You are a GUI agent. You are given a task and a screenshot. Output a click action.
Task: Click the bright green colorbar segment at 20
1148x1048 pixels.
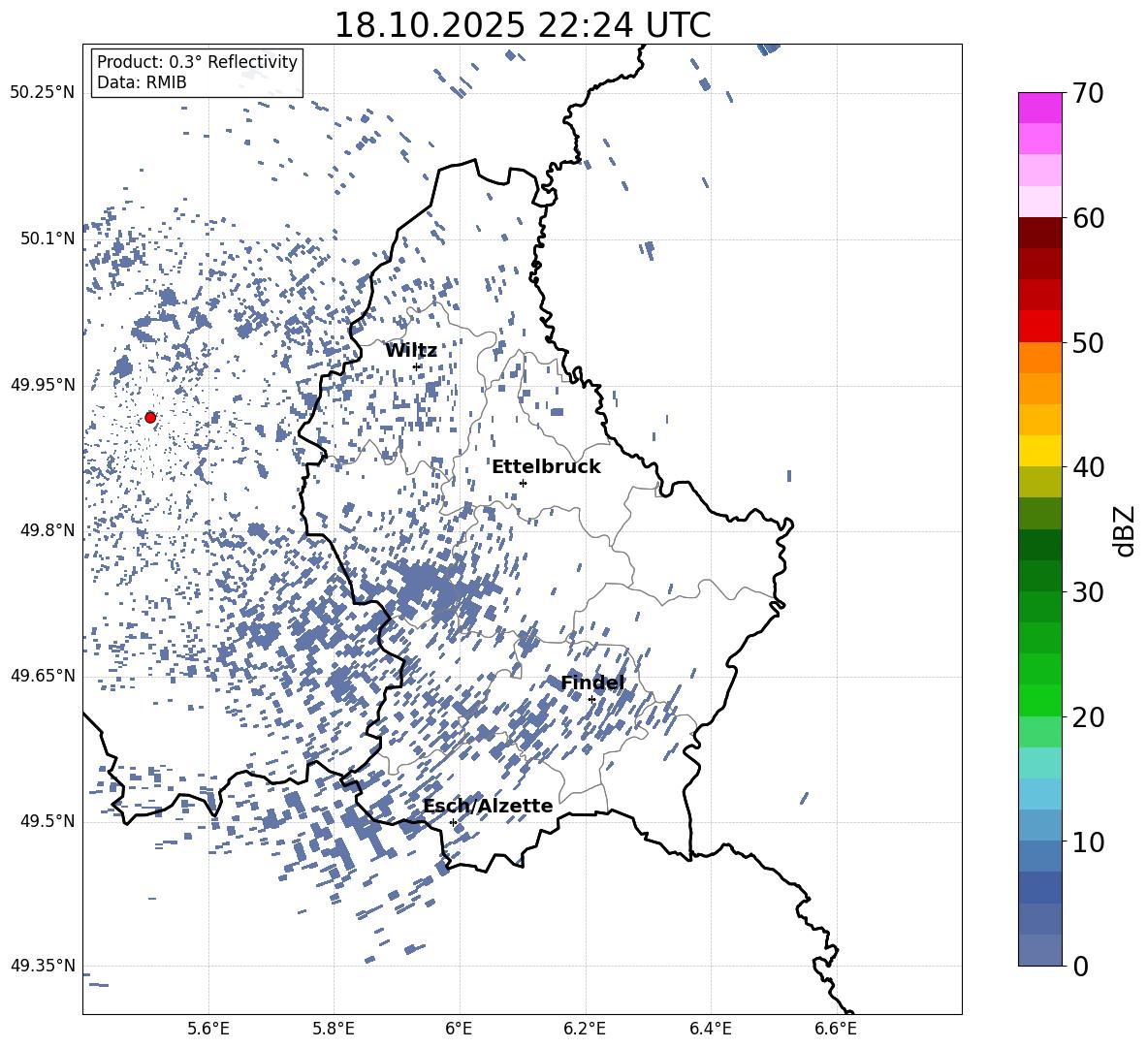[x=1040, y=700]
